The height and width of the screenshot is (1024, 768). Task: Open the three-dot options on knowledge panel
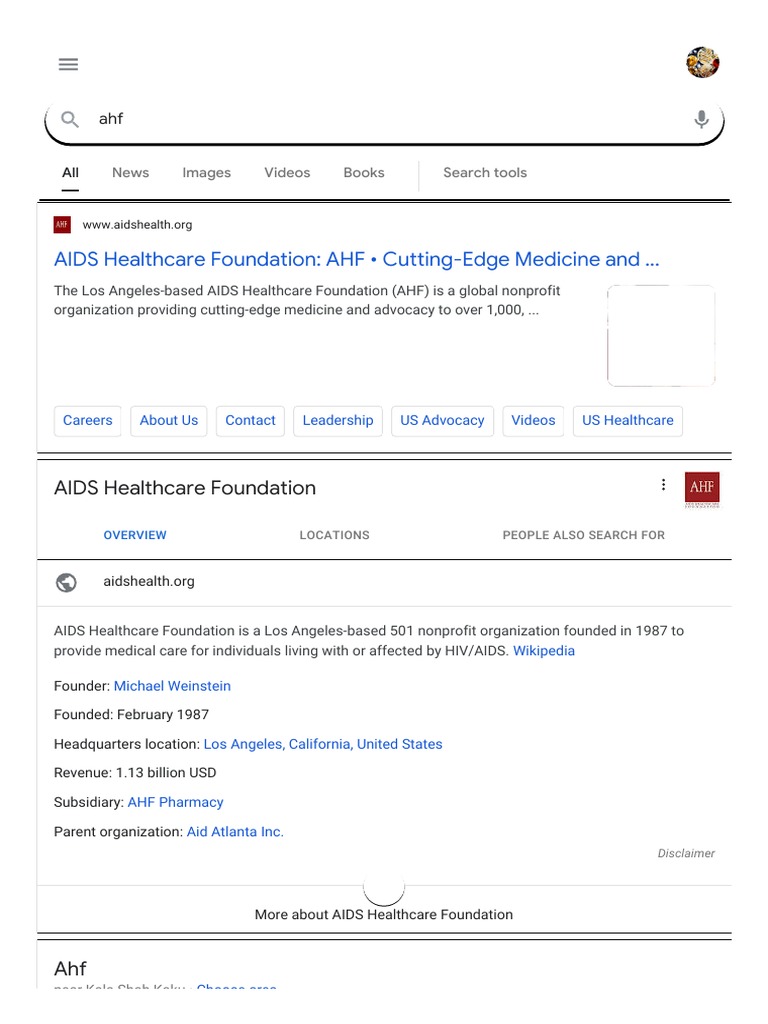(x=663, y=485)
